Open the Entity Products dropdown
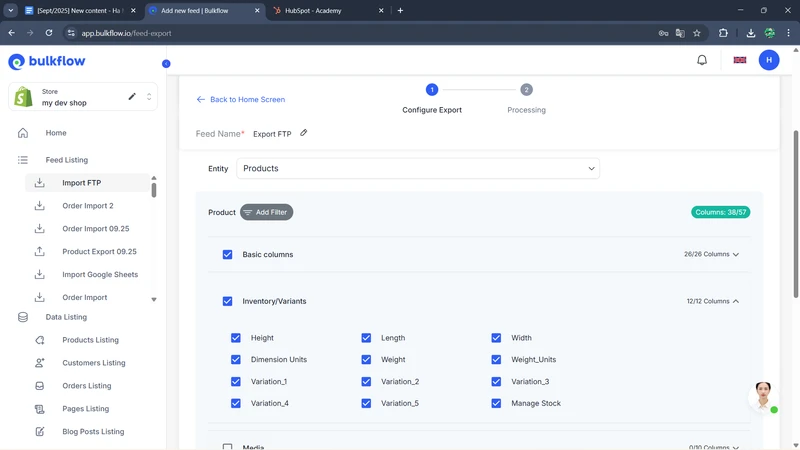 417,169
